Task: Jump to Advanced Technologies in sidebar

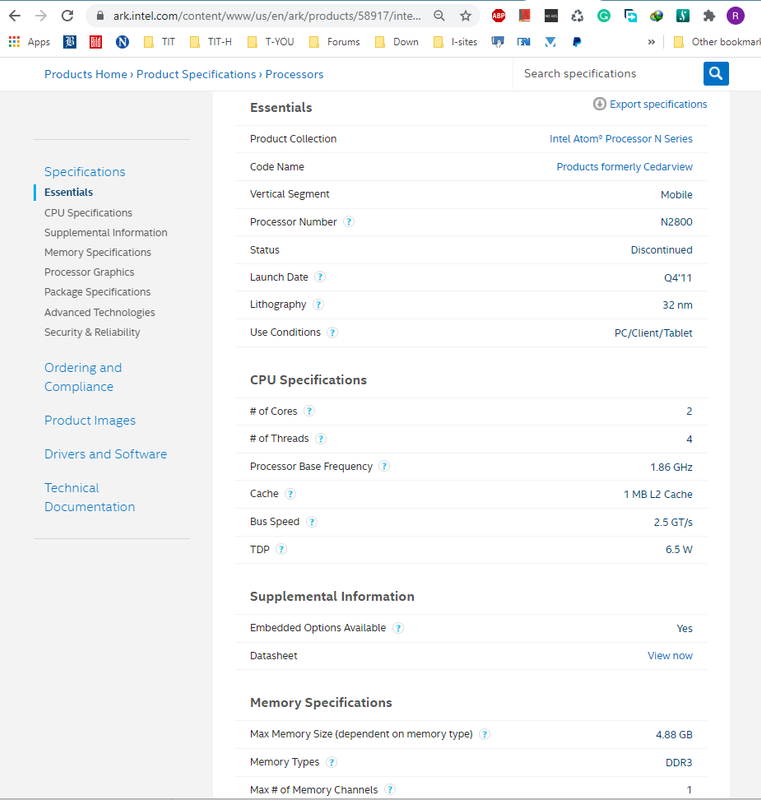Action: 99,312
